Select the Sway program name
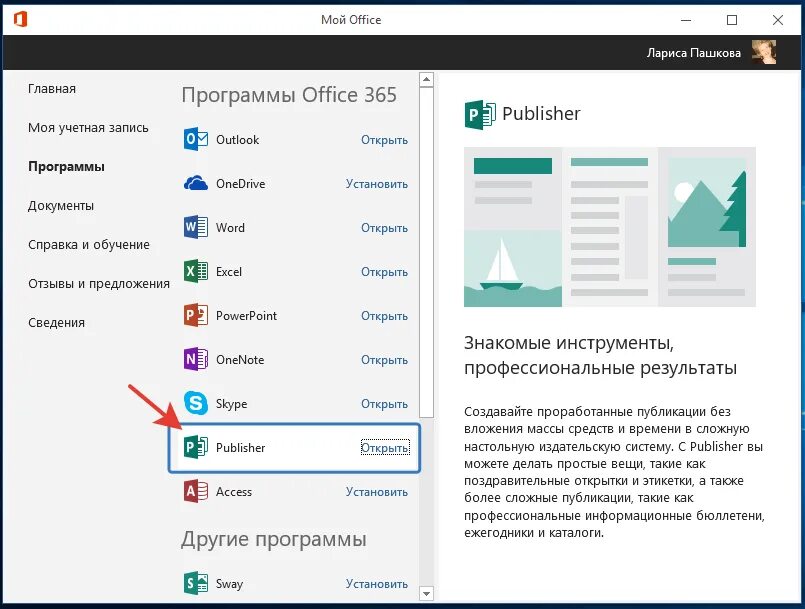Image resolution: width=805 pixels, height=609 pixels. click(x=229, y=584)
